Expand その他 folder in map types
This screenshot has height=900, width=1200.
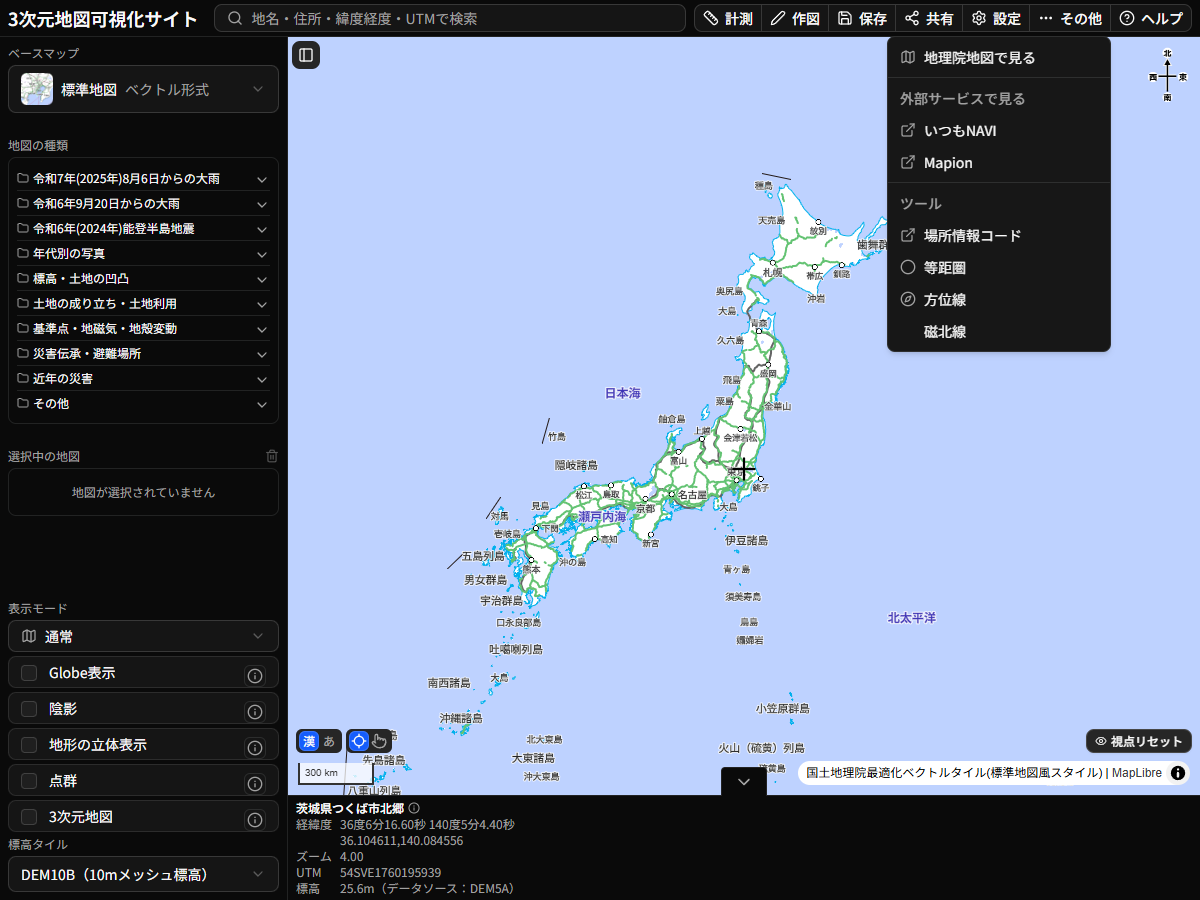143,404
